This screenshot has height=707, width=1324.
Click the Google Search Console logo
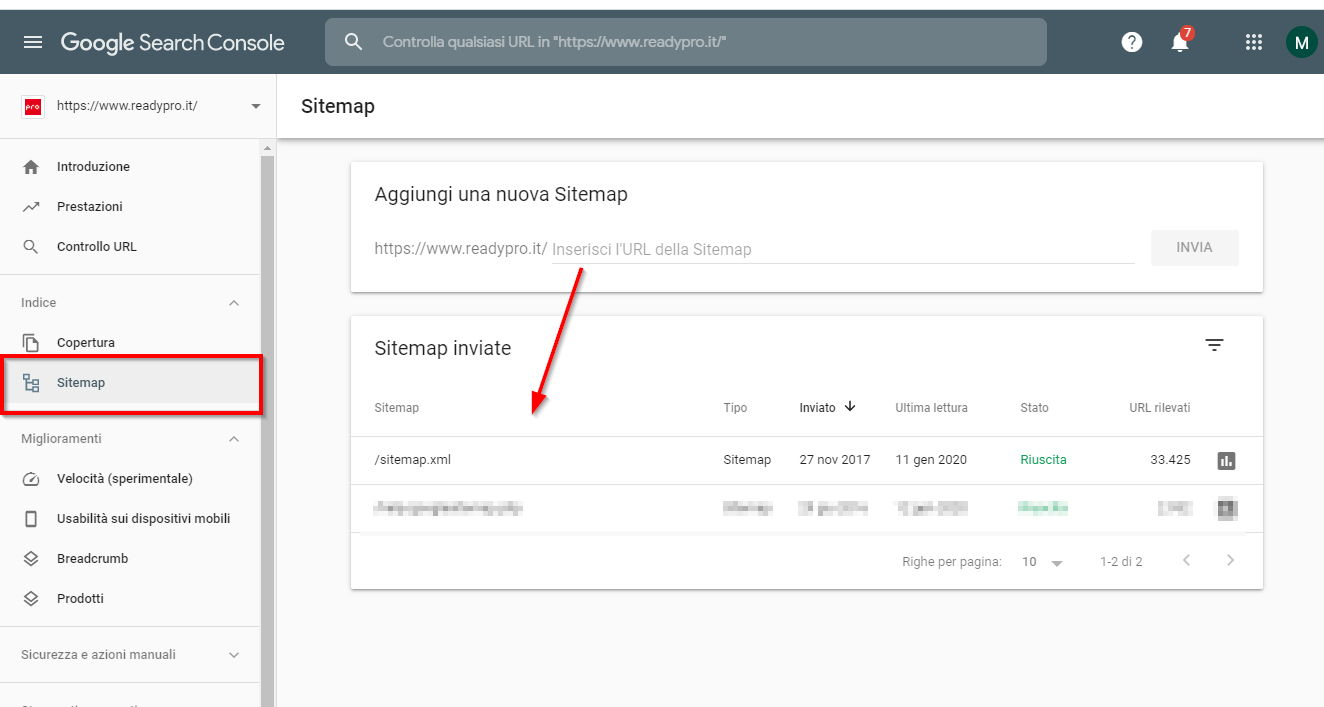tap(173, 42)
